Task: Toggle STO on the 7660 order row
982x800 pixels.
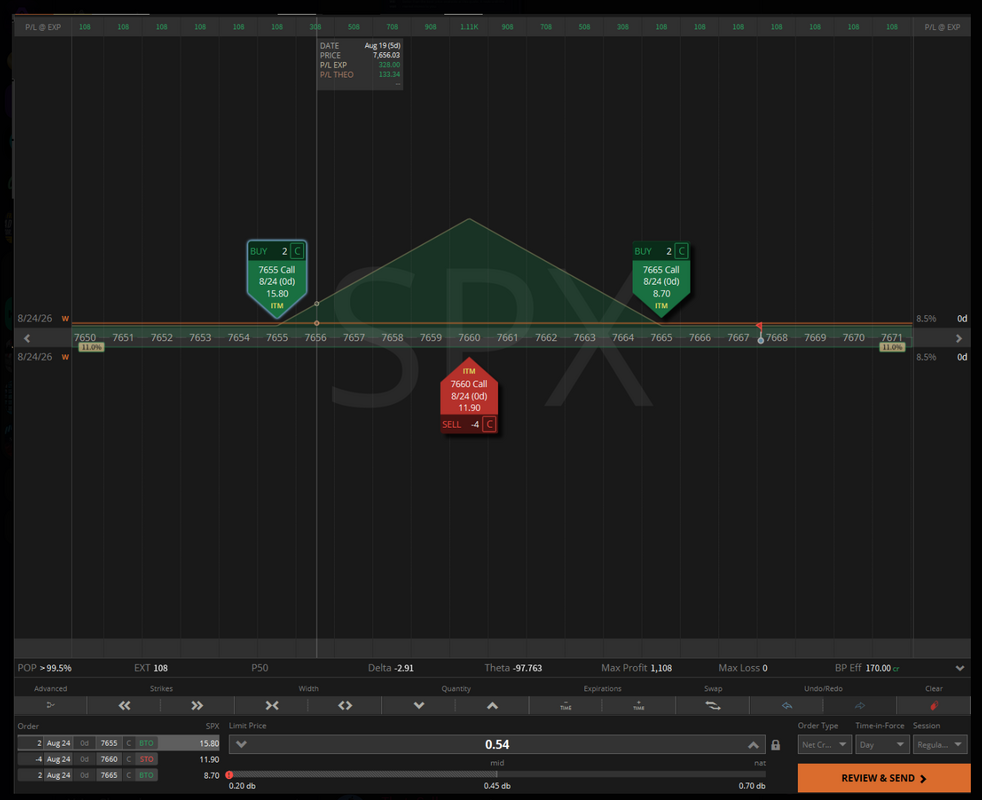Action: pos(147,759)
